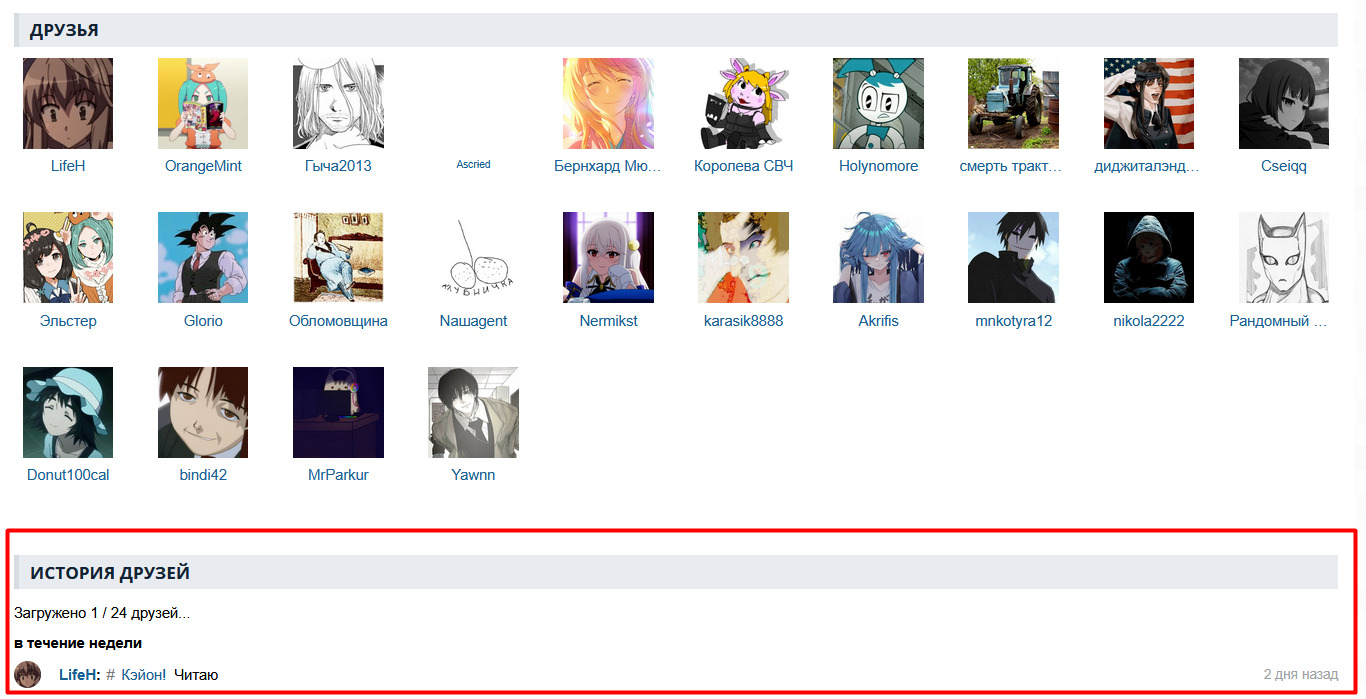1366x699 pixels.
Task: Open the karasik8888 username link
Action: [743, 321]
